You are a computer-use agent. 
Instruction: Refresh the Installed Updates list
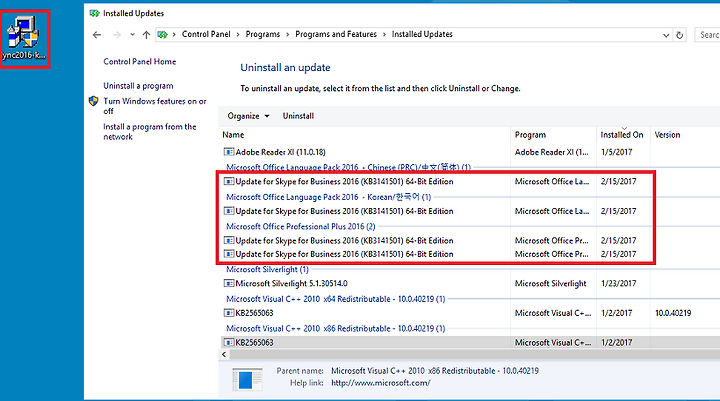point(680,35)
